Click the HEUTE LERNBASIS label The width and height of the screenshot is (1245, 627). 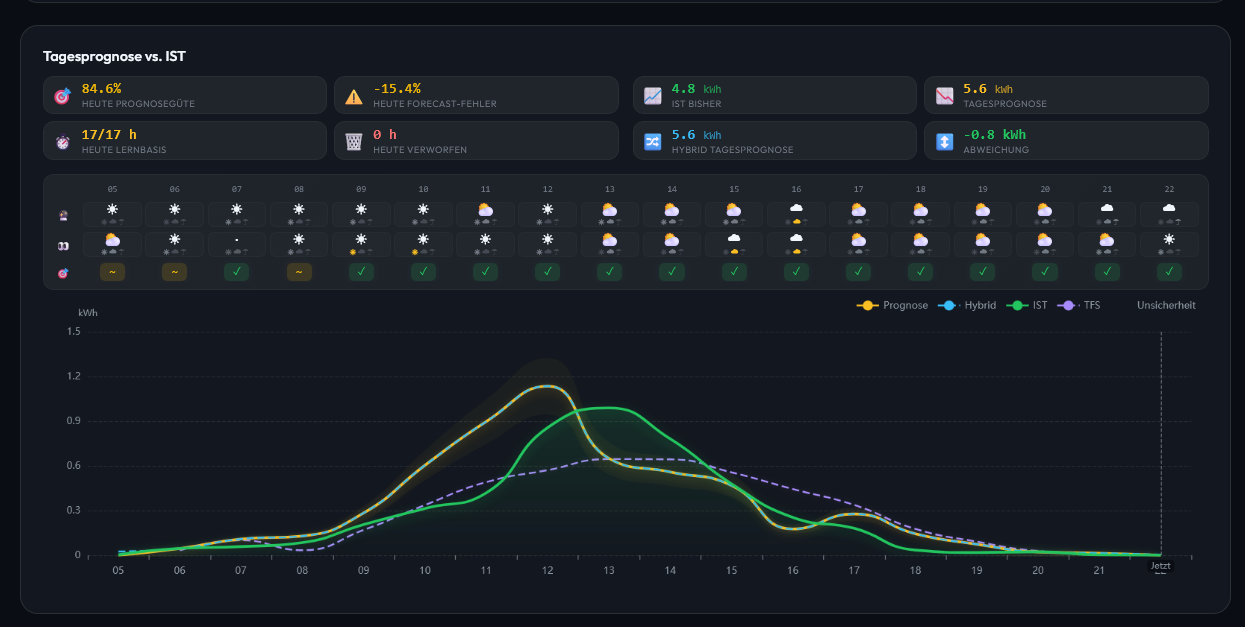tap(124, 150)
